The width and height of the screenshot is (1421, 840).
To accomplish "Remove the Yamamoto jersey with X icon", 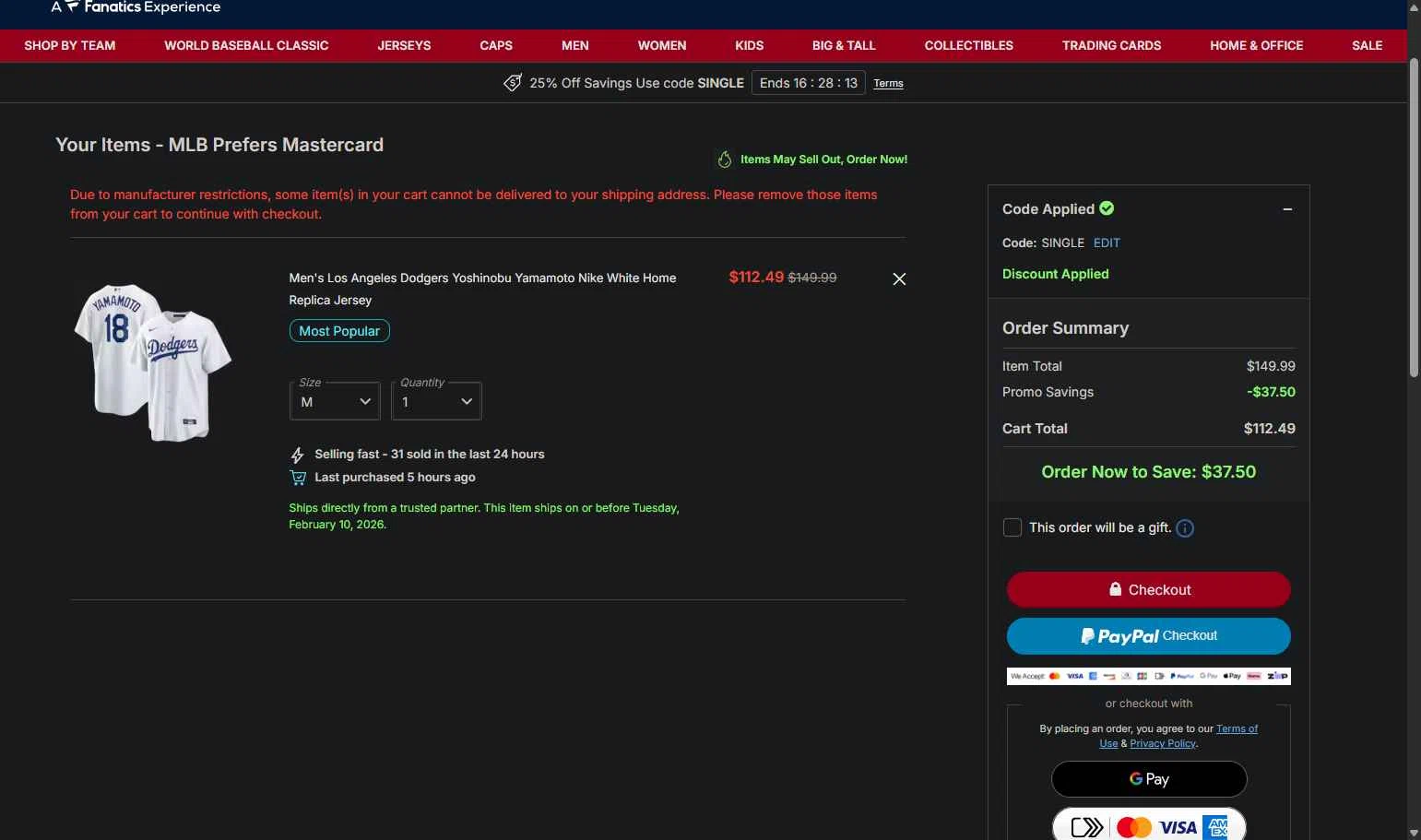I will click(x=899, y=278).
